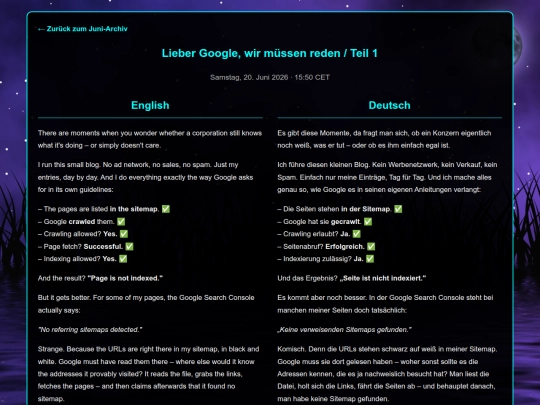The width and height of the screenshot is (540, 405).
Task: Click the checkmark next to 'Crawling allowed? Yes.'
Action: pyautogui.click(x=124, y=234)
